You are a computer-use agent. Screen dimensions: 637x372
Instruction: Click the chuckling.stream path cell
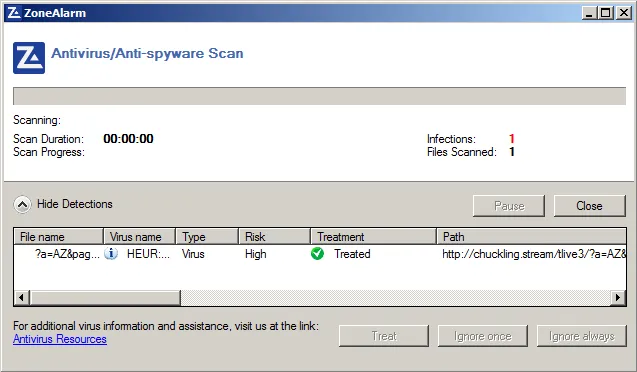[x=534, y=254]
